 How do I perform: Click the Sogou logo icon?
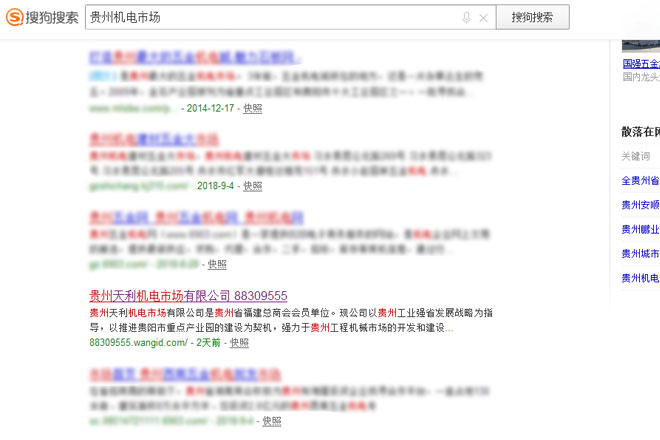click(15, 17)
